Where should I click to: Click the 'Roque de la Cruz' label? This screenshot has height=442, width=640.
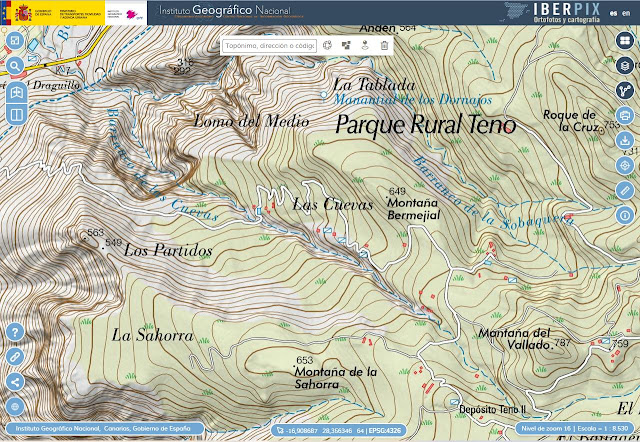pyautogui.click(x=570, y=121)
